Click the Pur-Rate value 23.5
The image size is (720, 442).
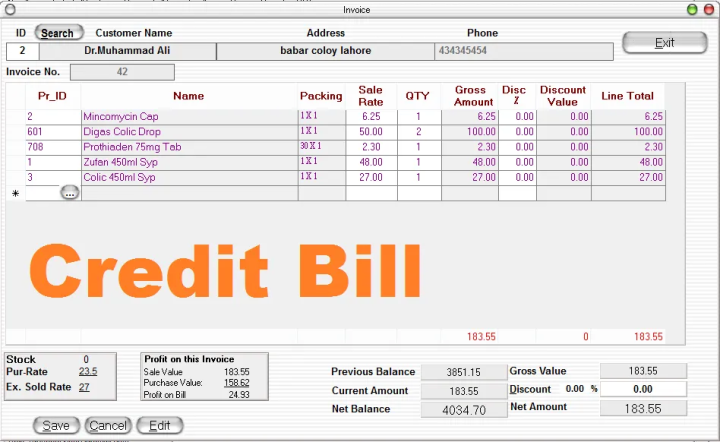[x=88, y=372]
